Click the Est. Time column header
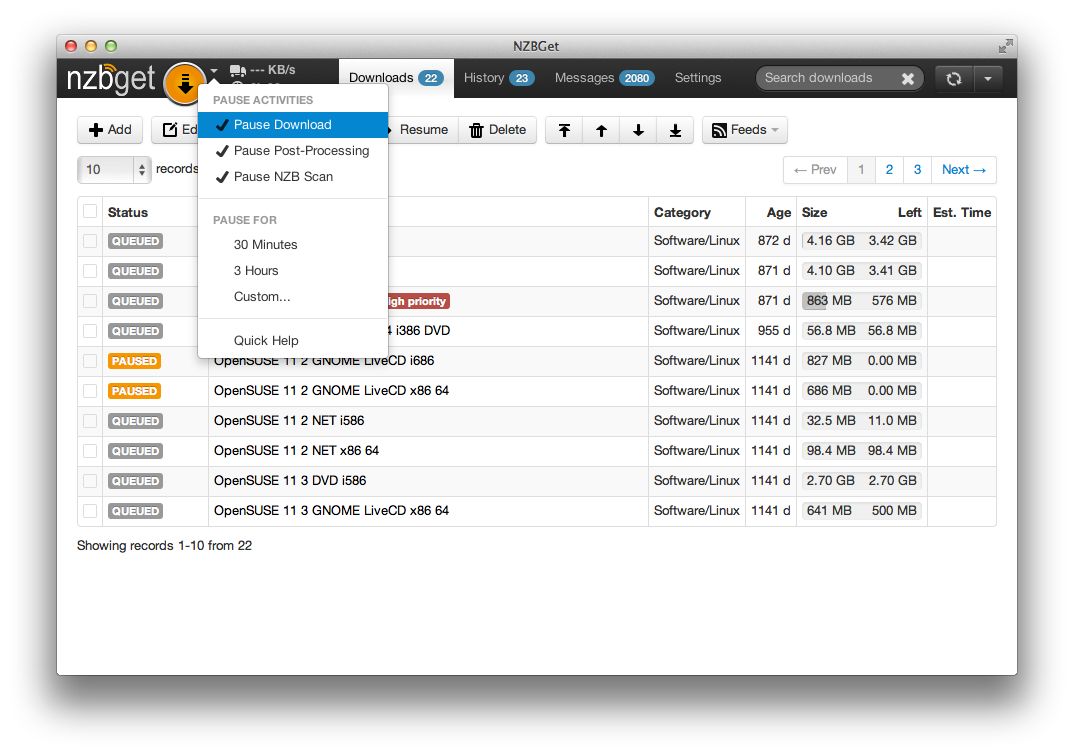This screenshot has width=1074, height=754. 962,212
